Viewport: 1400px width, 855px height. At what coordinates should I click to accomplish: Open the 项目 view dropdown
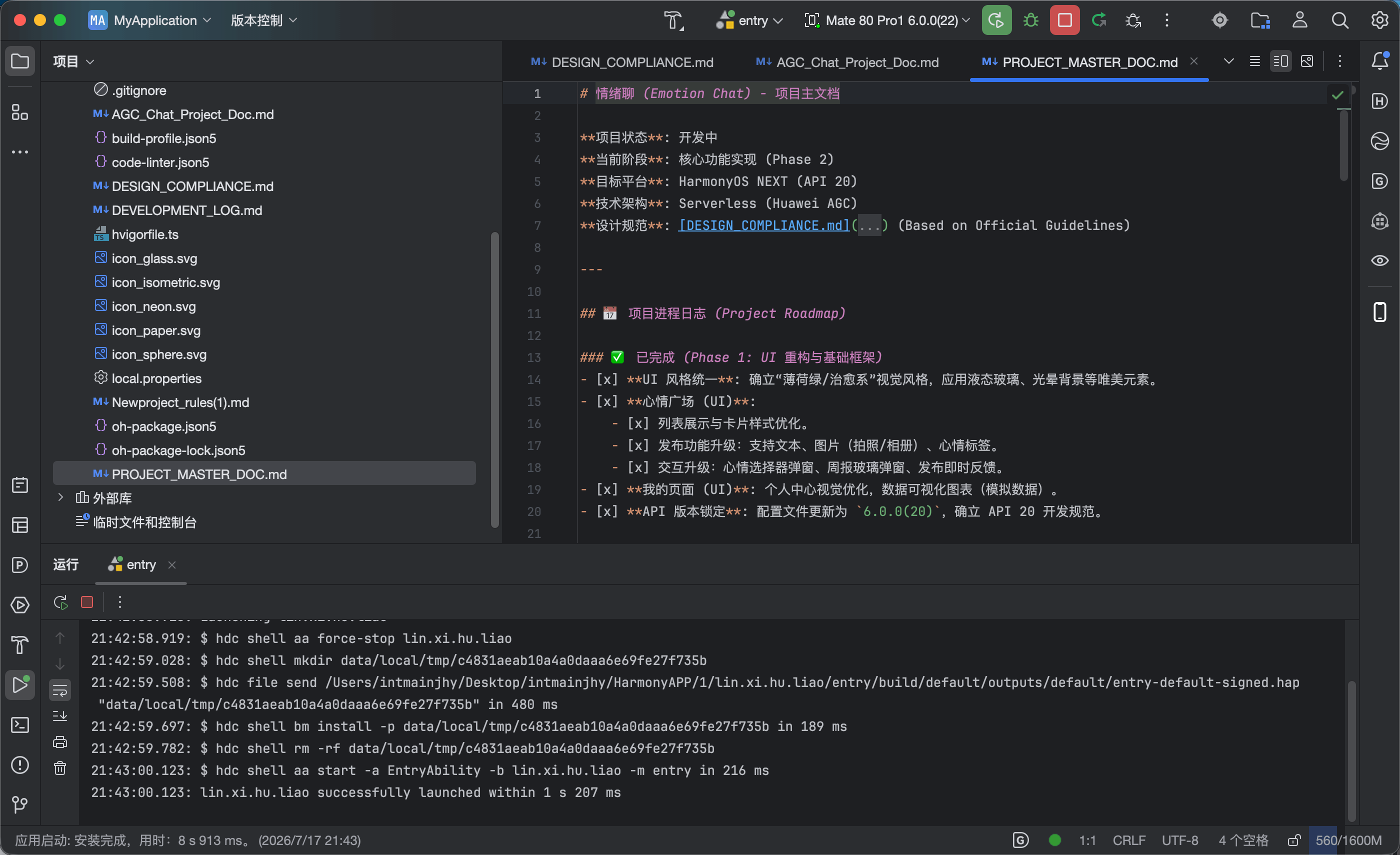(x=73, y=61)
